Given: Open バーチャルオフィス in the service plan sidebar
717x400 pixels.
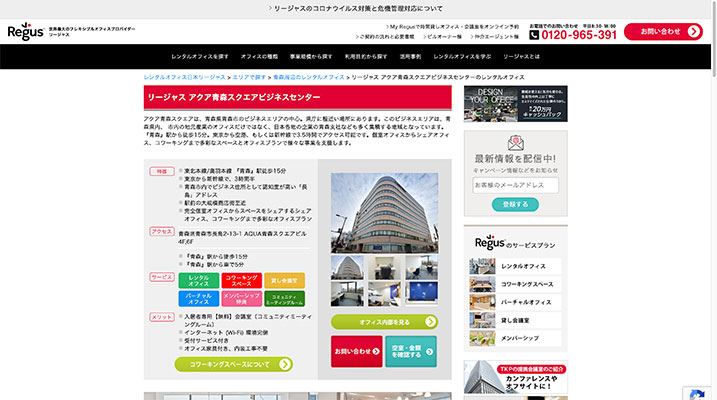Looking at the screenshot, I should pyautogui.click(x=515, y=302).
